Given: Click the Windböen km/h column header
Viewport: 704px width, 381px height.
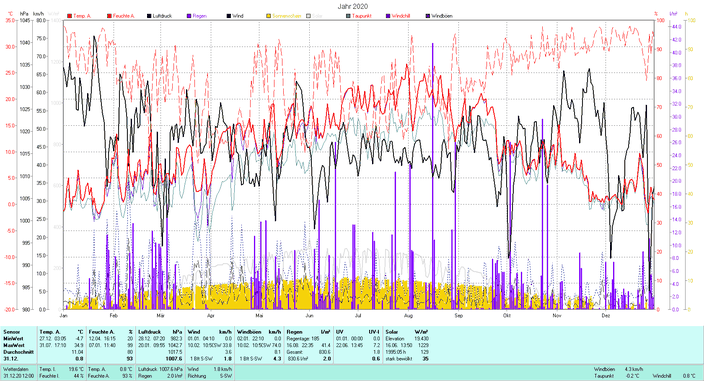Looking at the screenshot, I should coord(259,332).
